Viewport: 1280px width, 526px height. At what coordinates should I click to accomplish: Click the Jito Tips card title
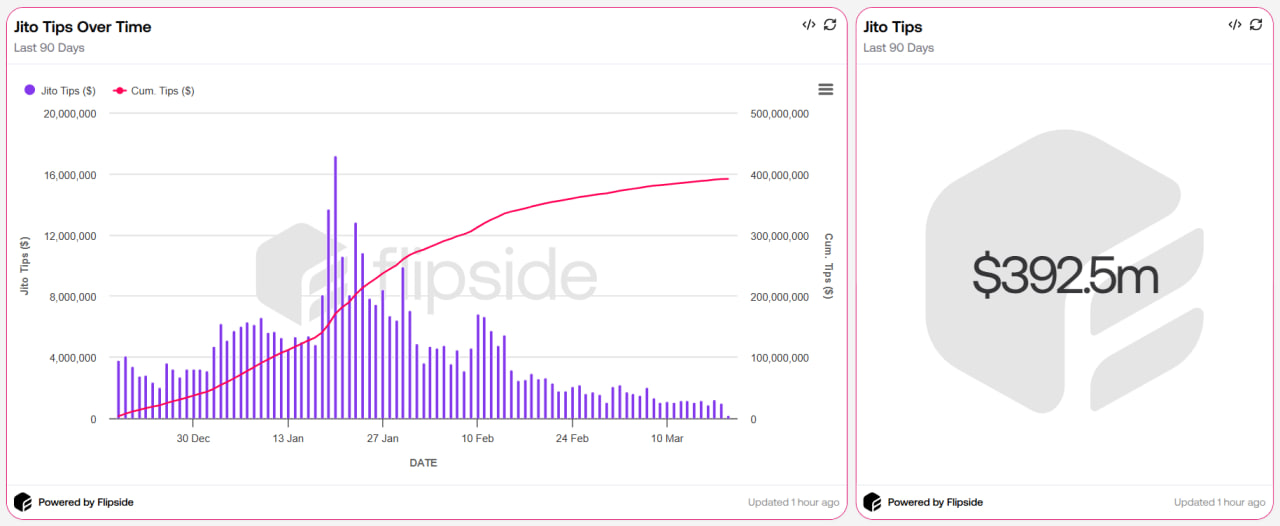coord(893,27)
